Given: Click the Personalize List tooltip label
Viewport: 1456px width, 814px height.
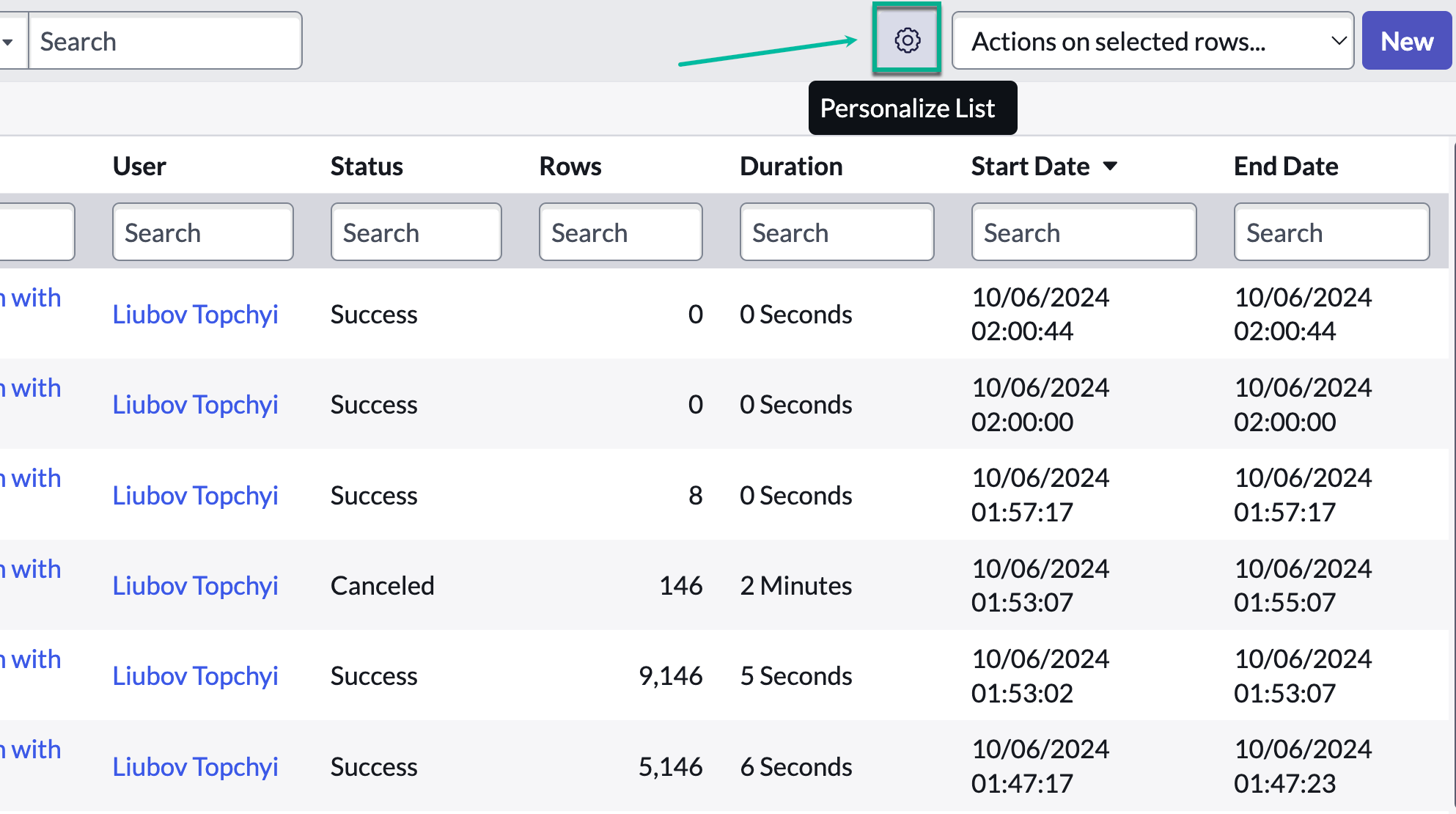Looking at the screenshot, I should coord(912,108).
